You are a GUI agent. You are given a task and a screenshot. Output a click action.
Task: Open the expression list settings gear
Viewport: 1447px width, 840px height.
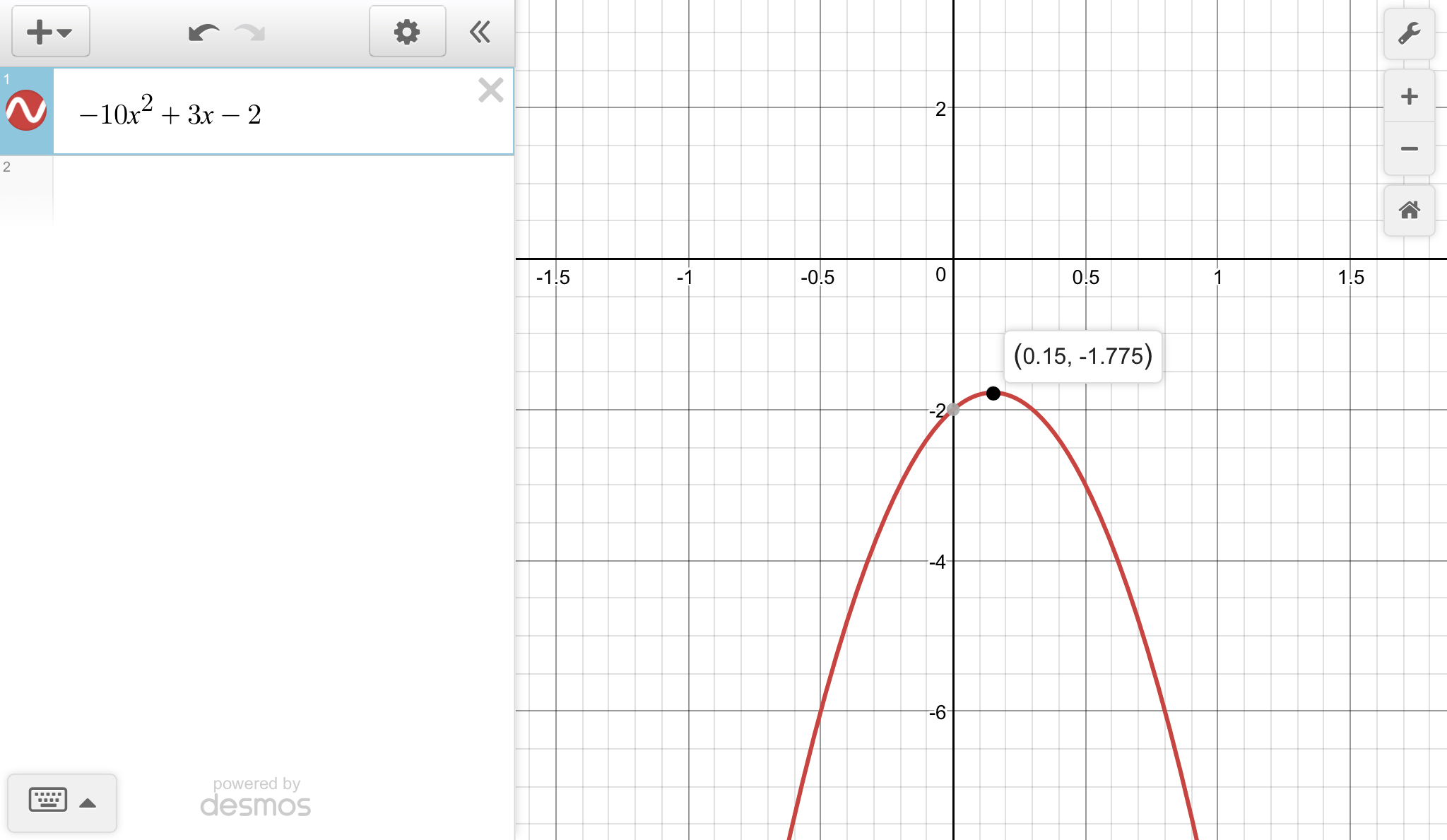pos(407,32)
